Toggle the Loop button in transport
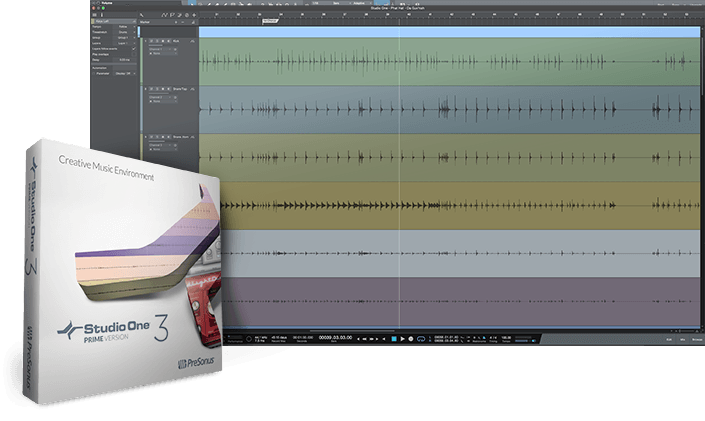The image size is (705, 421). coord(420,340)
